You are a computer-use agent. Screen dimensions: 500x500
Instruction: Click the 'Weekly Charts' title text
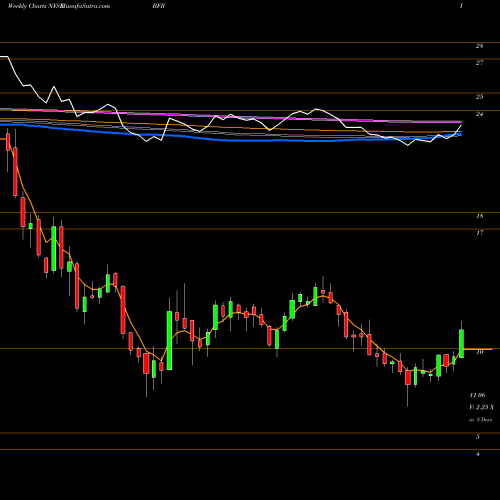(x=27, y=6)
